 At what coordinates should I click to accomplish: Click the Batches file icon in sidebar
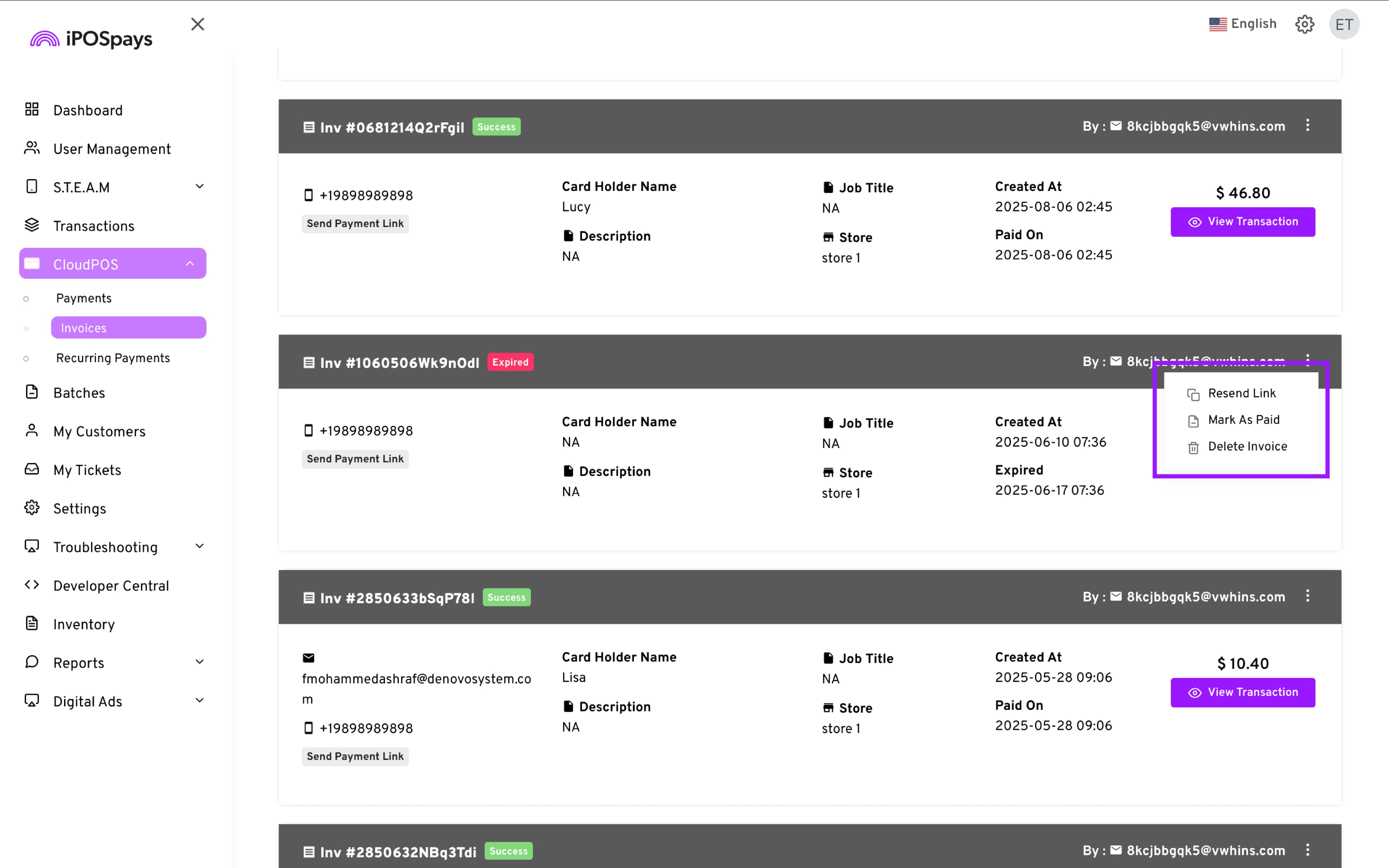31,392
